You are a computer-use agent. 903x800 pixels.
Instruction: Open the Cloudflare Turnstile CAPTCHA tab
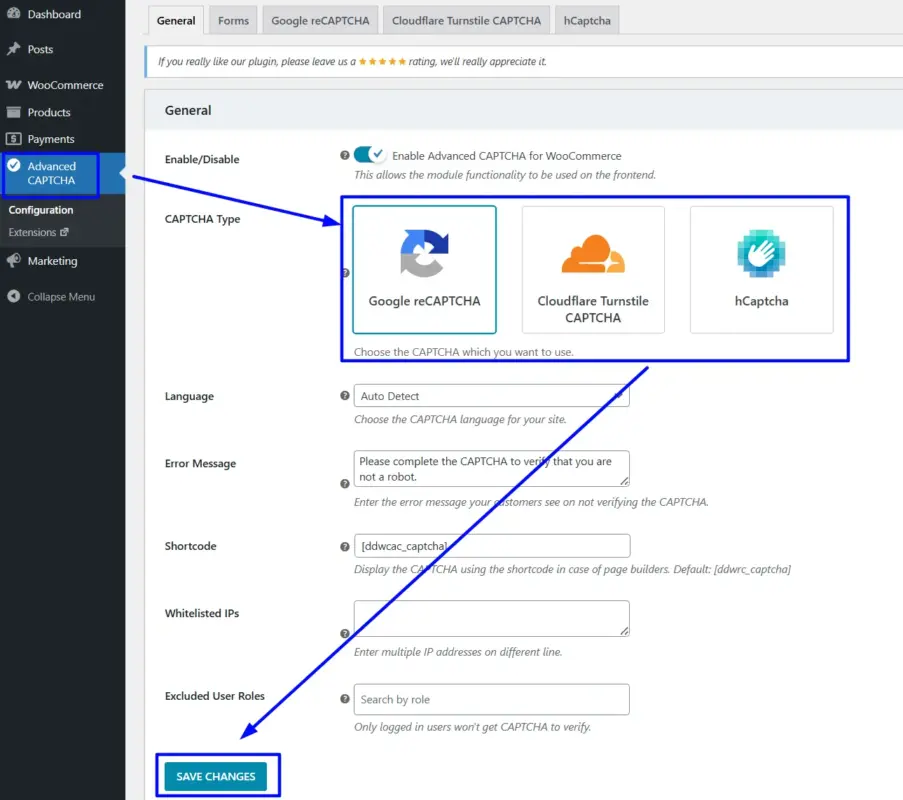[466, 21]
